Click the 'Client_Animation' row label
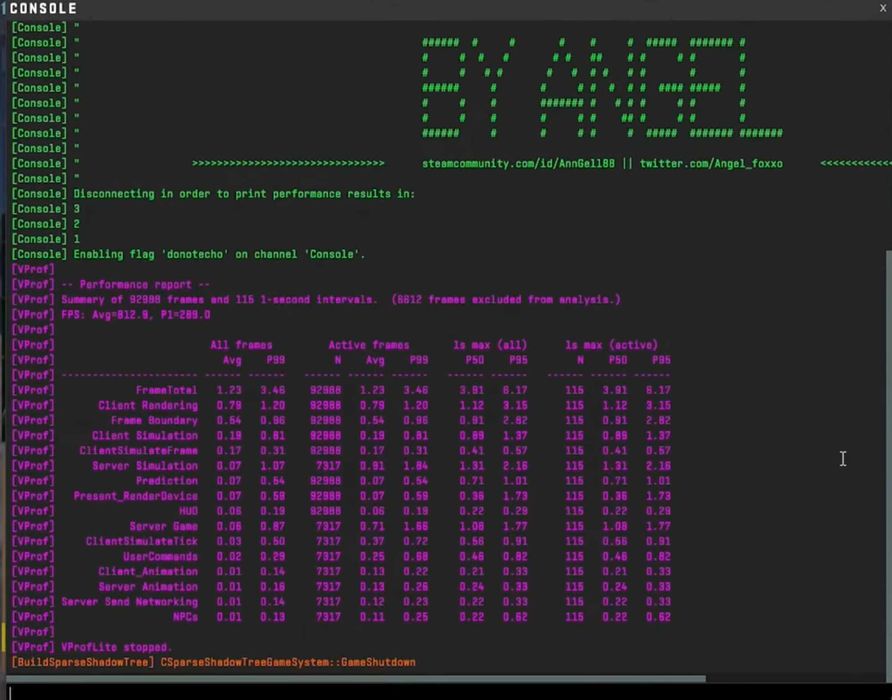The height and width of the screenshot is (700, 892). tap(148, 571)
